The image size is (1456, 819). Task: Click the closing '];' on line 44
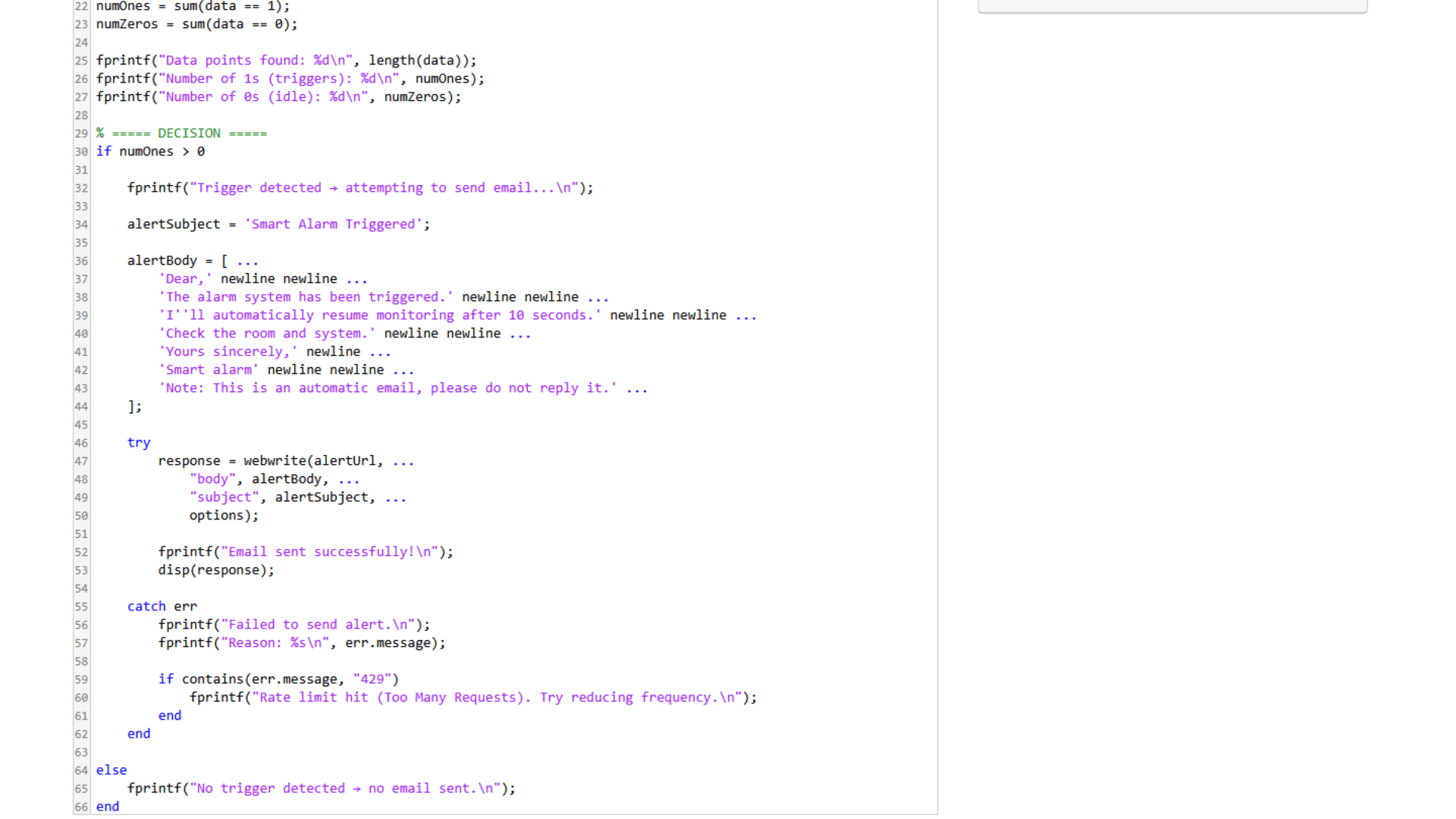click(134, 406)
